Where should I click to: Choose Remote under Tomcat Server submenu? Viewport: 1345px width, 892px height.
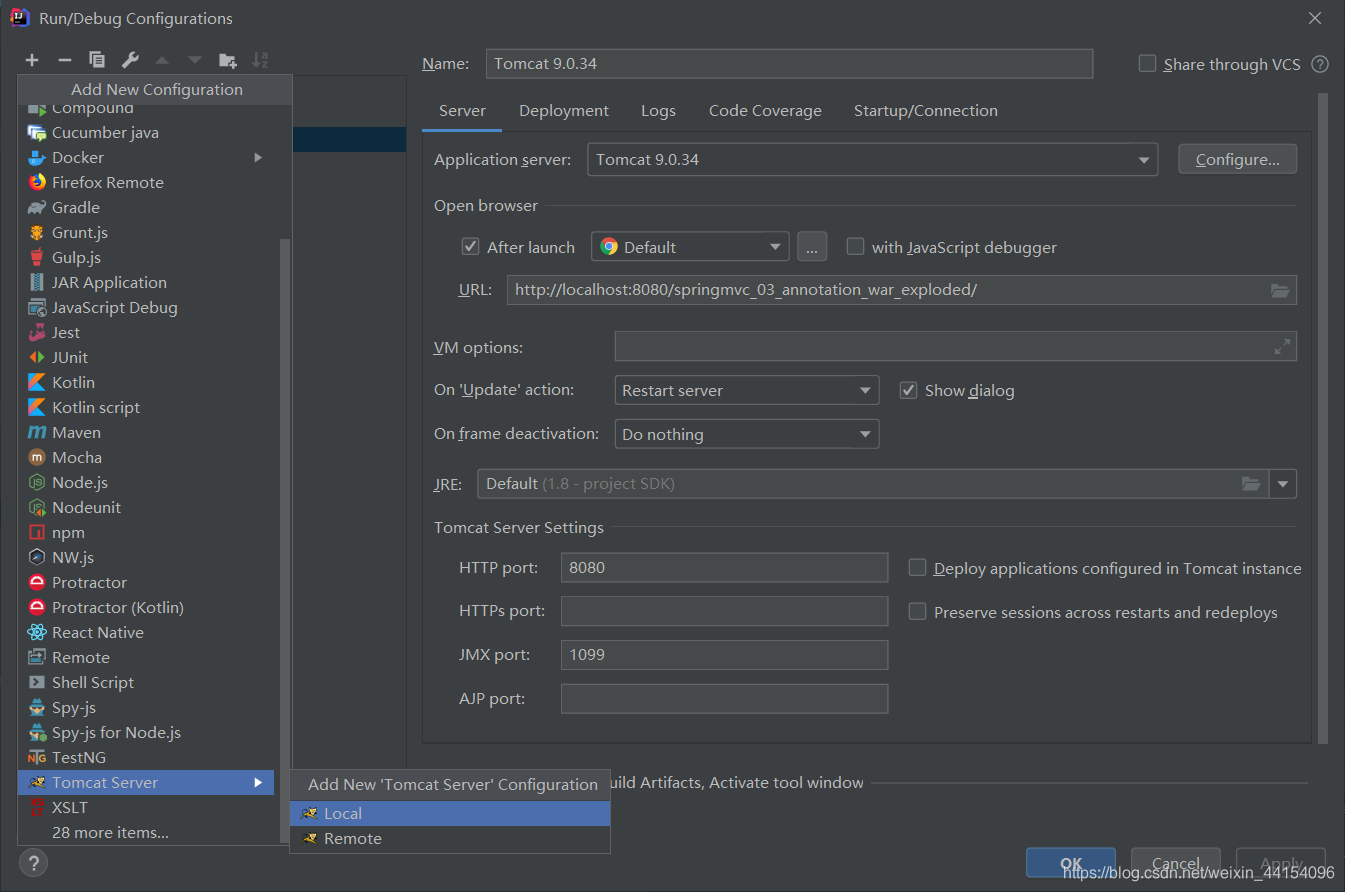coord(450,839)
